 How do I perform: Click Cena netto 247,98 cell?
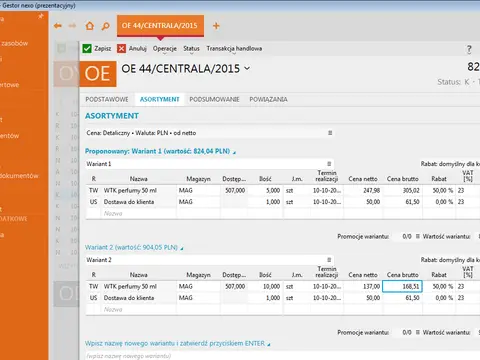pyautogui.click(x=363, y=190)
